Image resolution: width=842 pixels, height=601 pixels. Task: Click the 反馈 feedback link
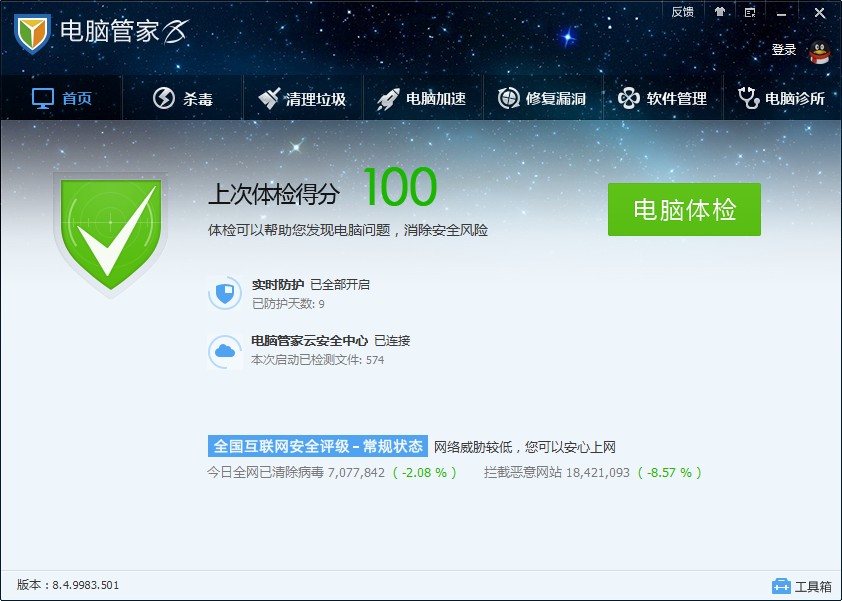pos(683,12)
